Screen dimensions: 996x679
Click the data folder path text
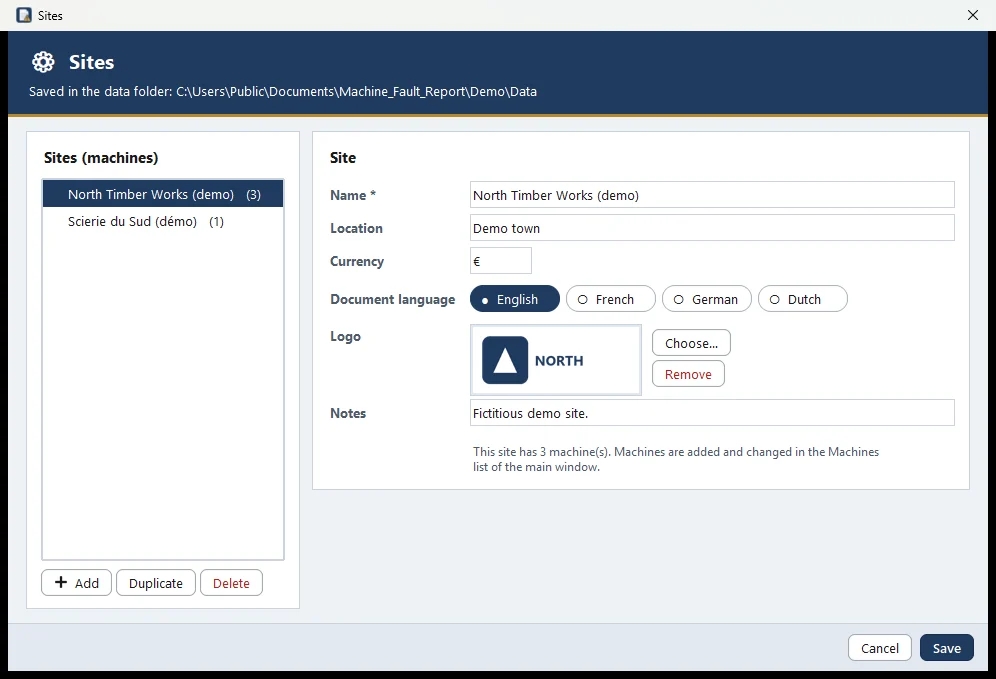click(x=356, y=91)
